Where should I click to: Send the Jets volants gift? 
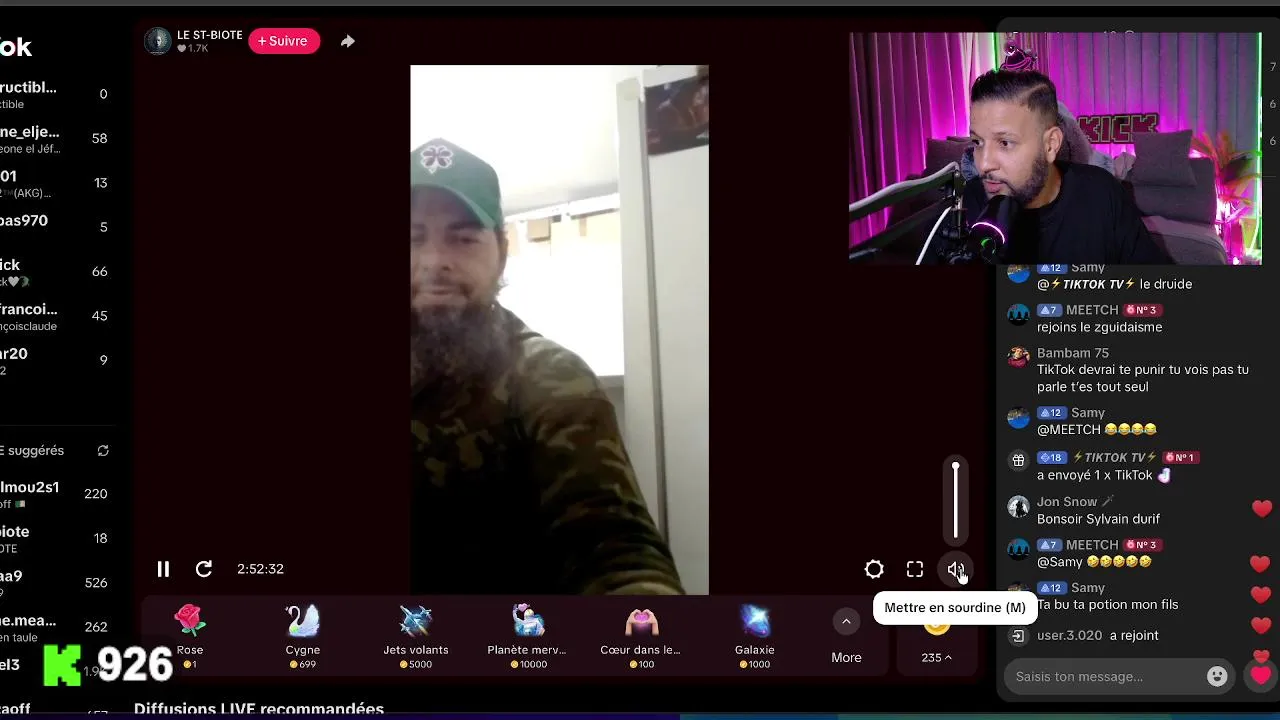pos(415,635)
